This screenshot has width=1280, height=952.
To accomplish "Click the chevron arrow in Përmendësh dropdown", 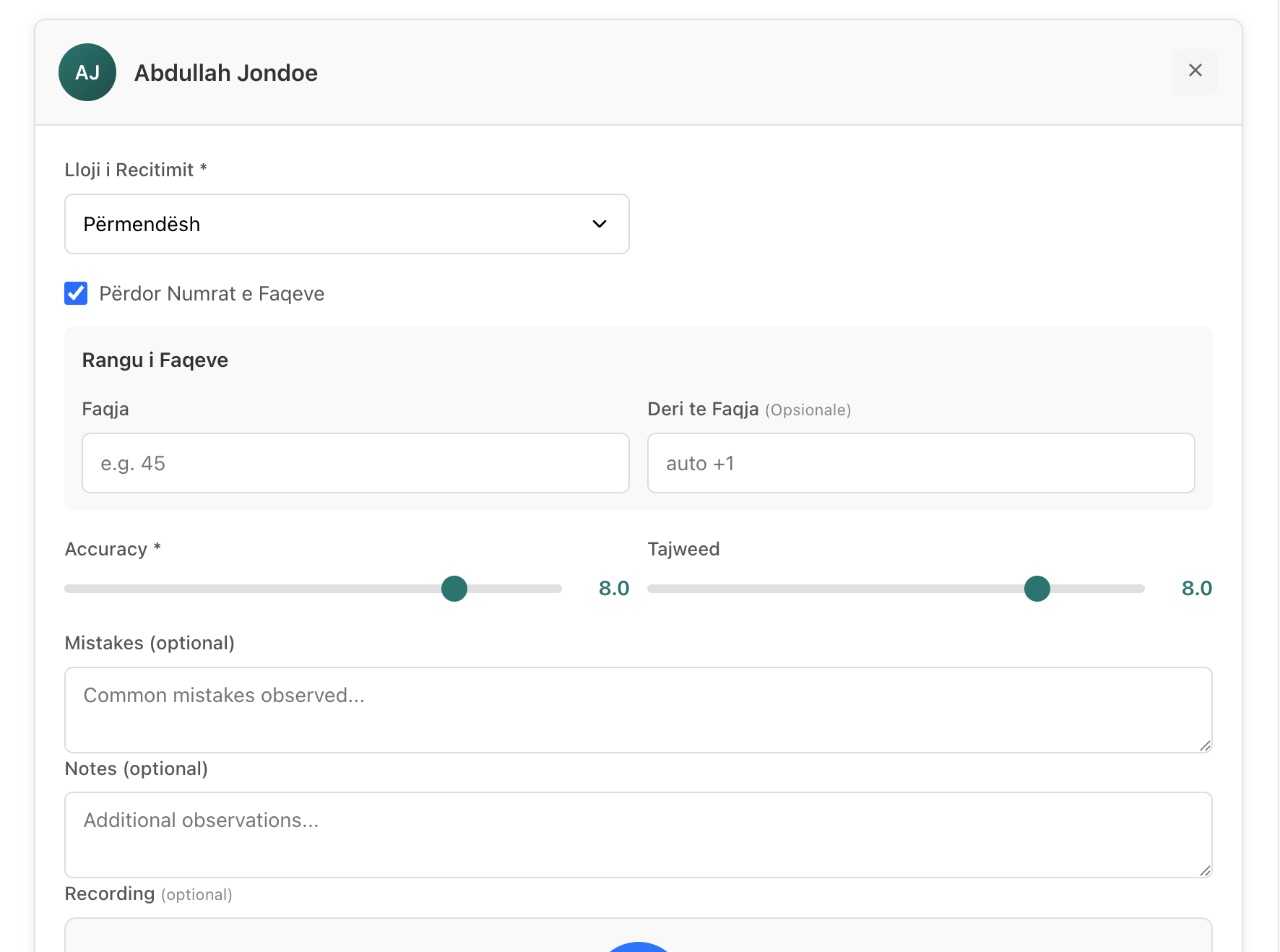I will [599, 224].
